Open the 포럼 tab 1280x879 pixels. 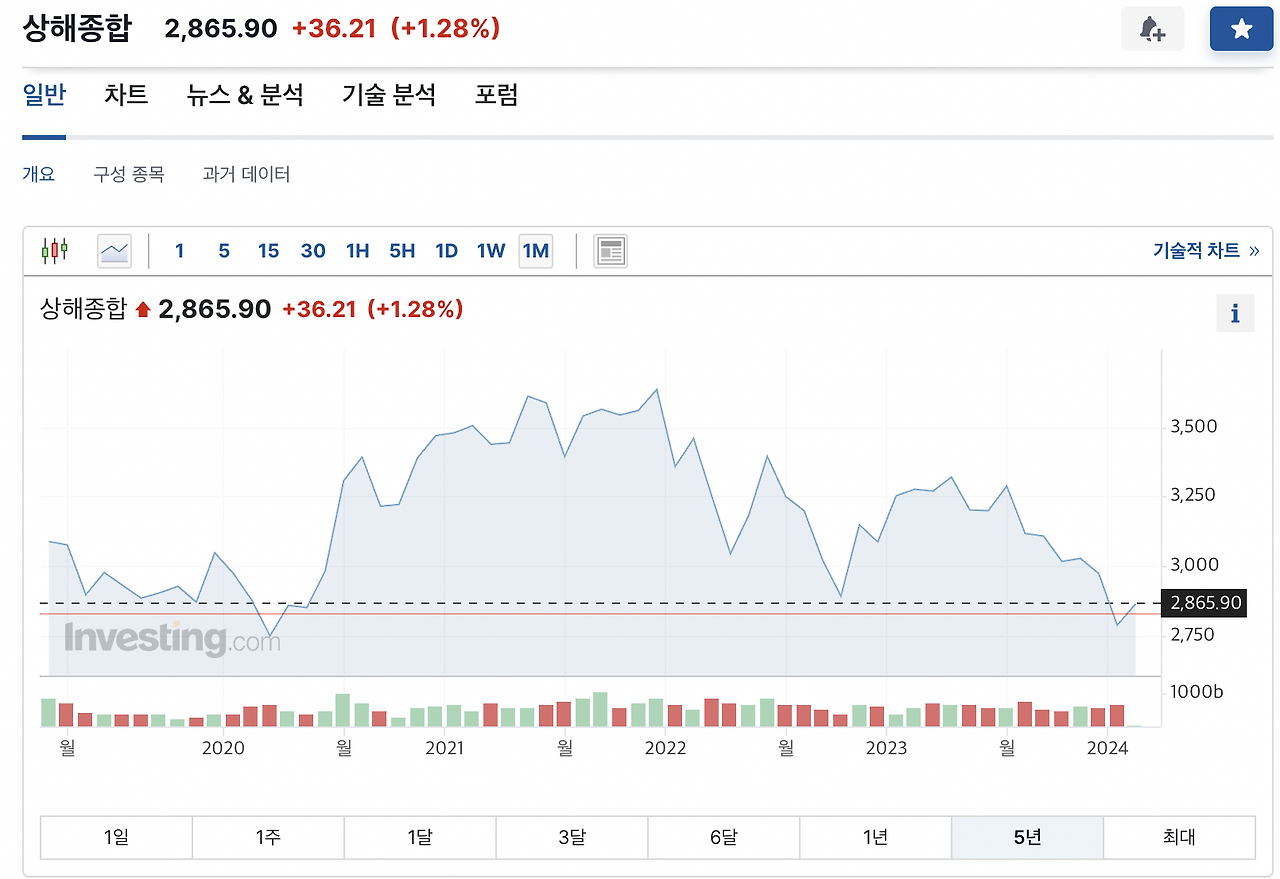(x=497, y=95)
